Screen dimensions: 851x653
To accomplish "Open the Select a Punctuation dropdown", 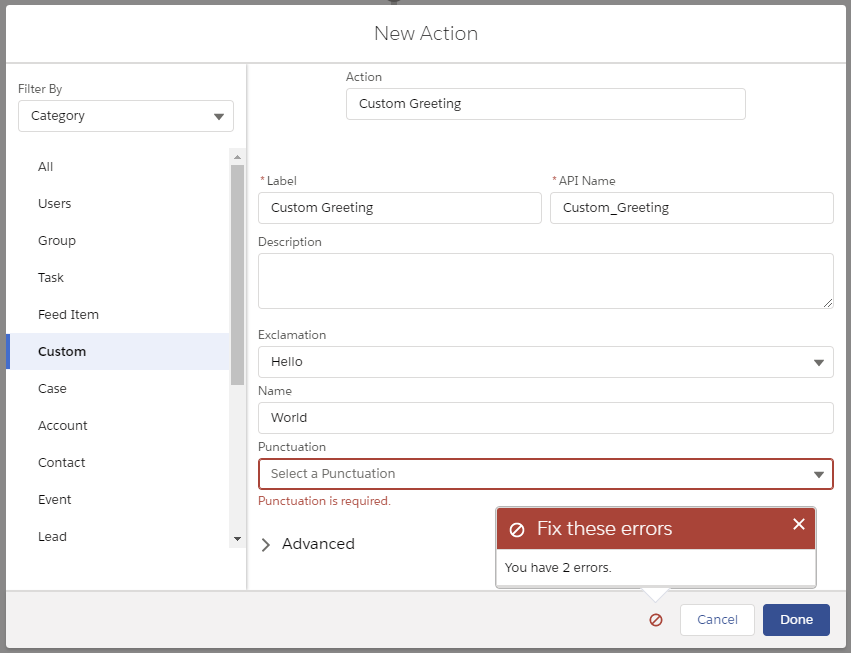I will point(545,474).
